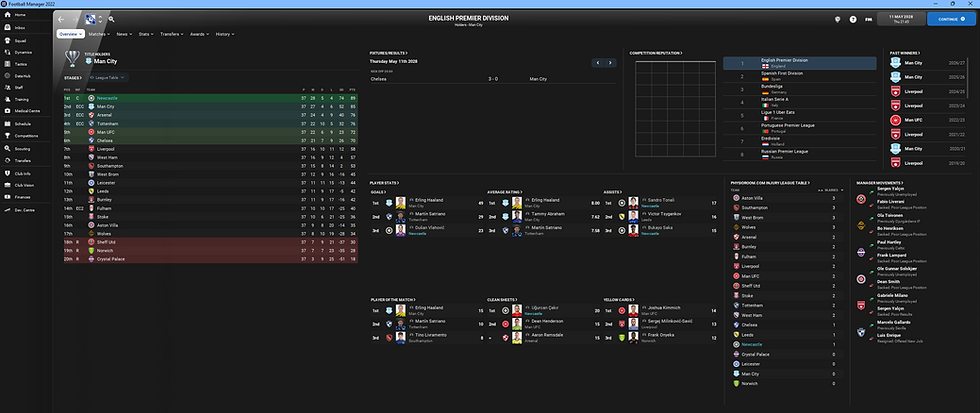Viewport: 980px width, 413px height.
Task: Click Man City title holders link
Action: pyautogui.click(x=105, y=61)
